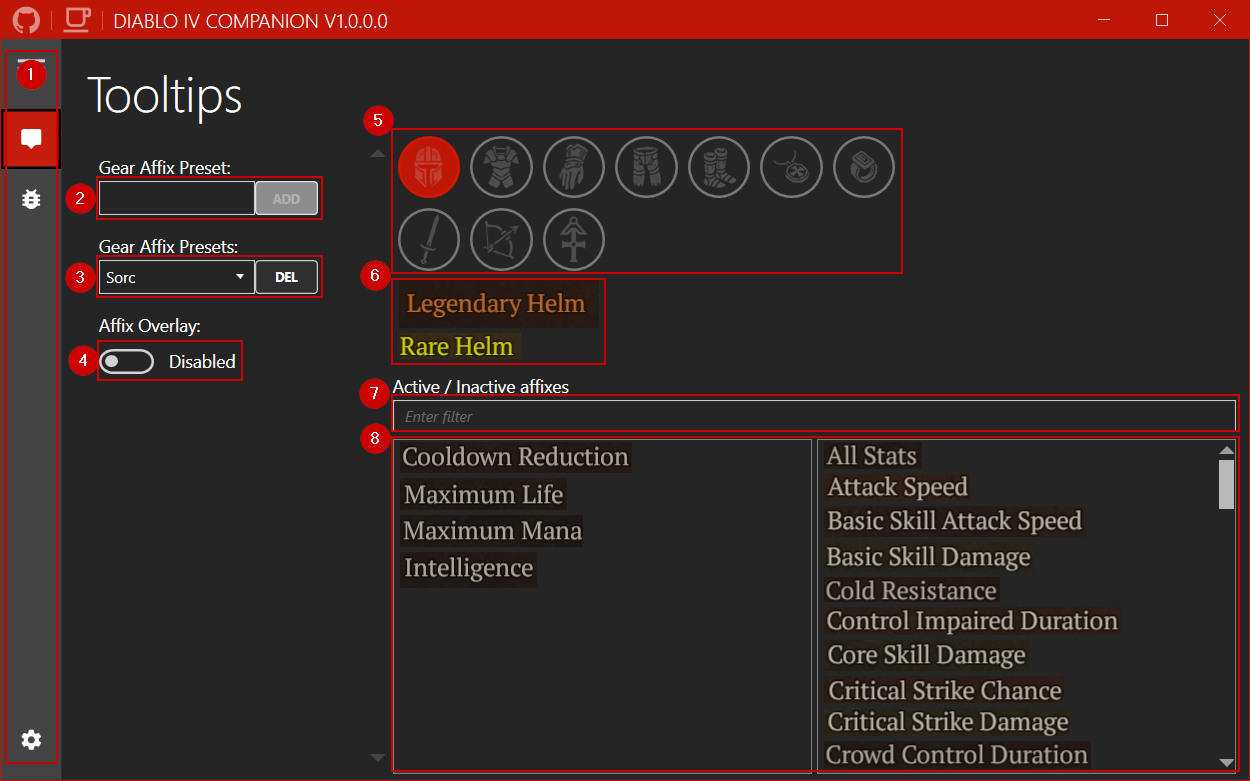Open the Tooltips page sidebar icon
Screen dimensions: 1250x781
click(31, 139)
